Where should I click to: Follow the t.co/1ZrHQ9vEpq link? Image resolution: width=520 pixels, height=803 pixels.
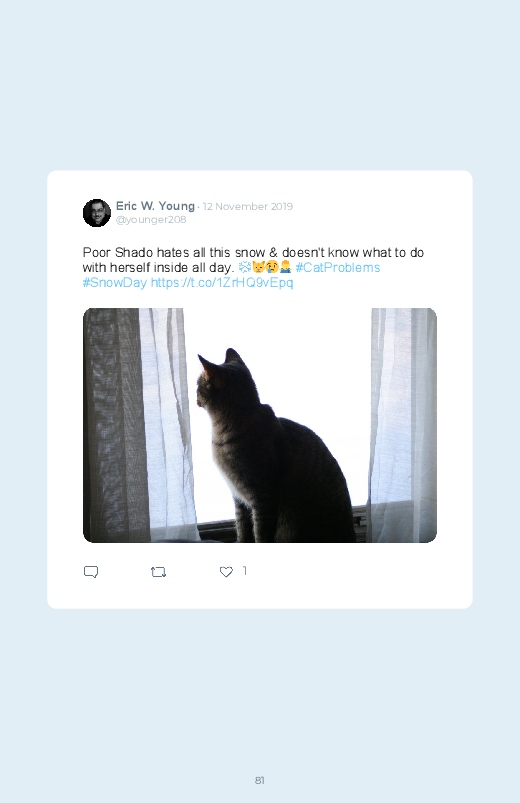click(222, 283)
